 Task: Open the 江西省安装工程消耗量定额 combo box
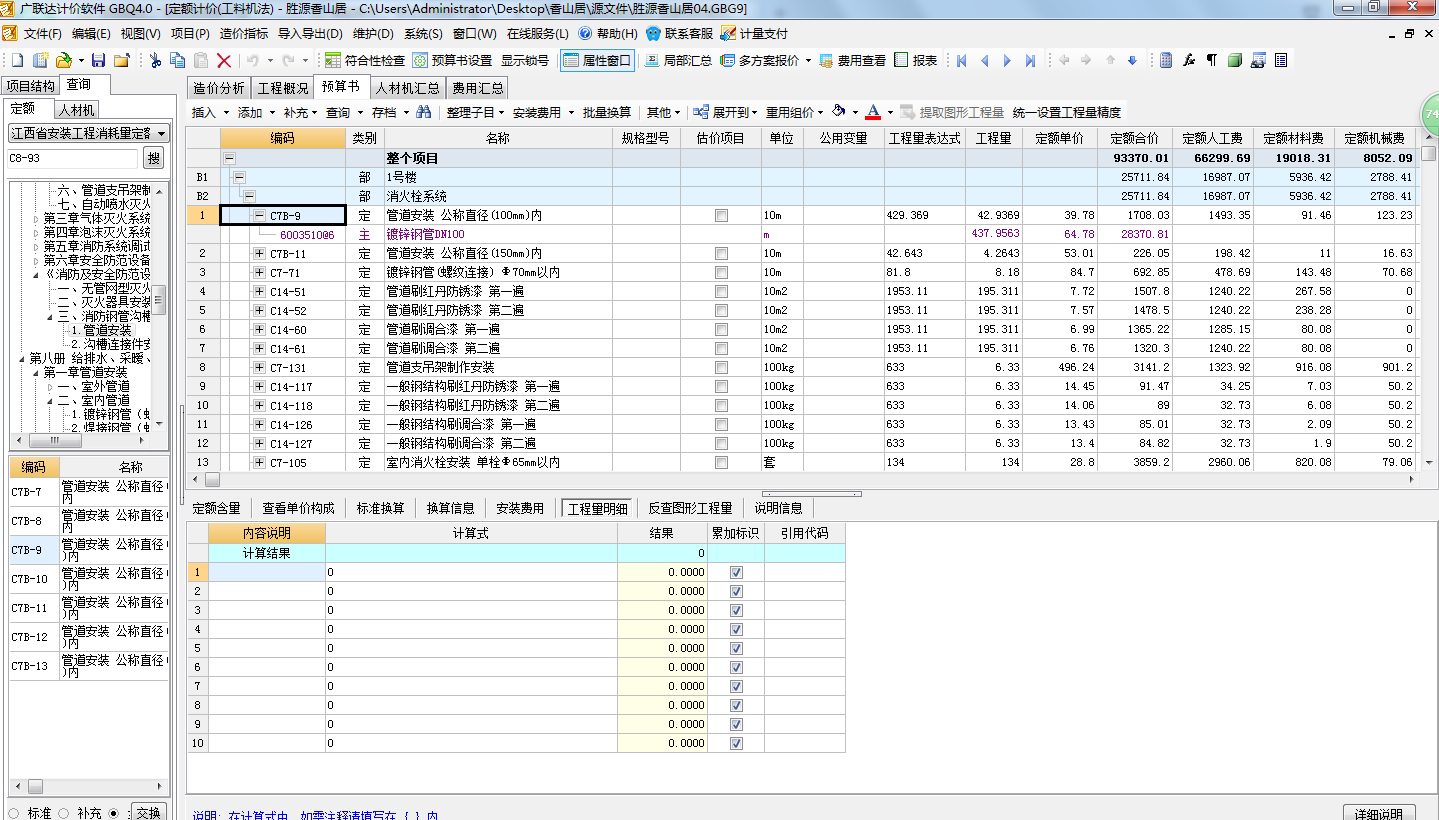[89, 133]
